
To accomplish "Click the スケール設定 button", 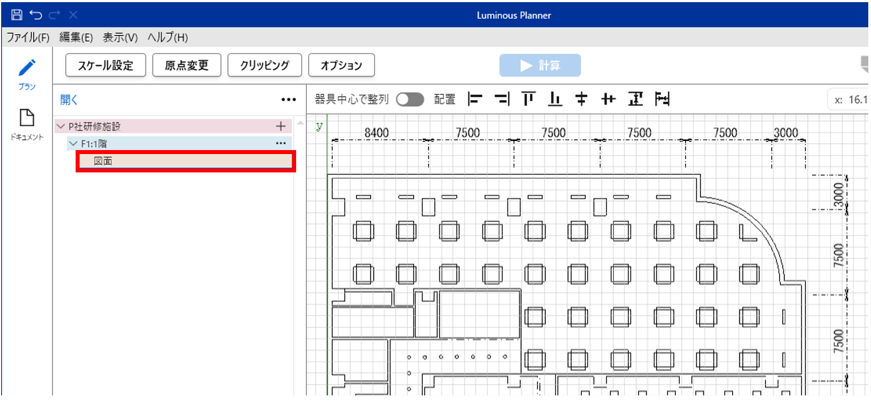I will 105,65.
